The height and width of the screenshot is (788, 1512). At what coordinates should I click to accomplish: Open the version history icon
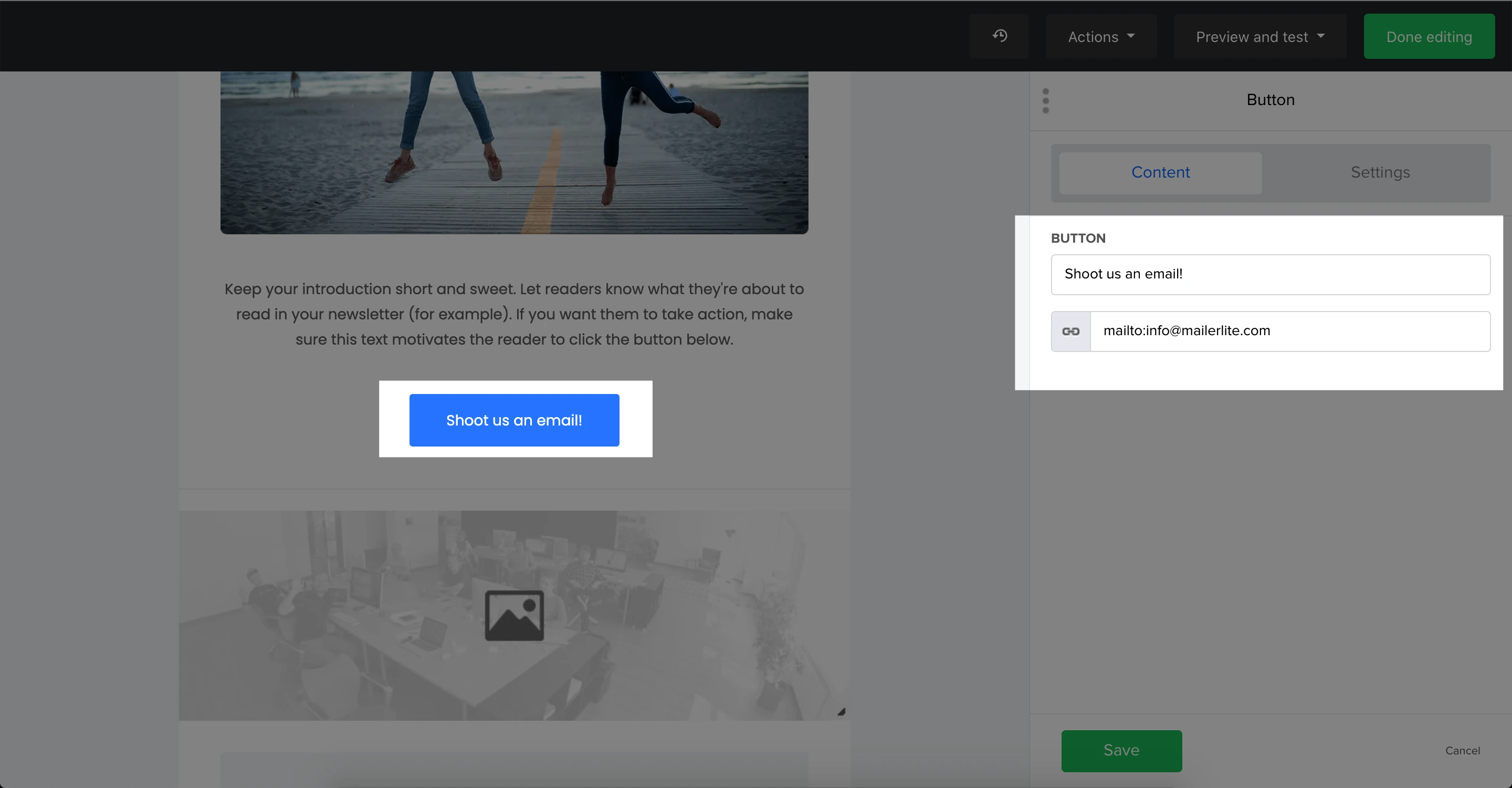pyautogui.click(x=1000, y=36)
